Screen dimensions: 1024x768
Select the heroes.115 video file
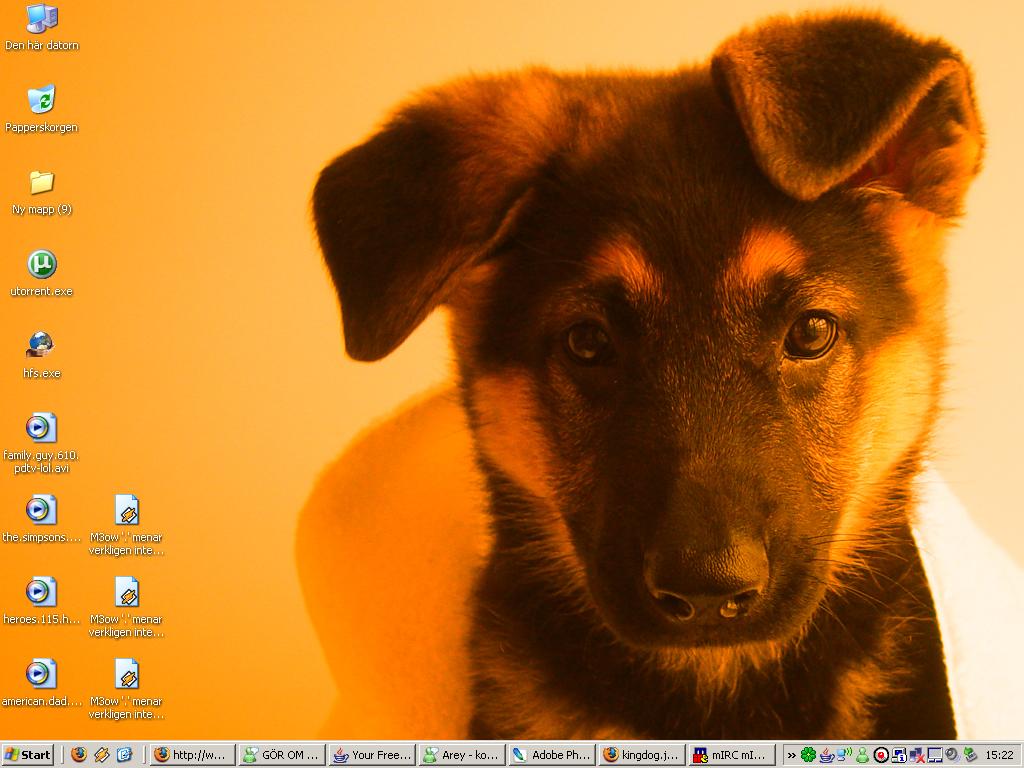point(41,593)
